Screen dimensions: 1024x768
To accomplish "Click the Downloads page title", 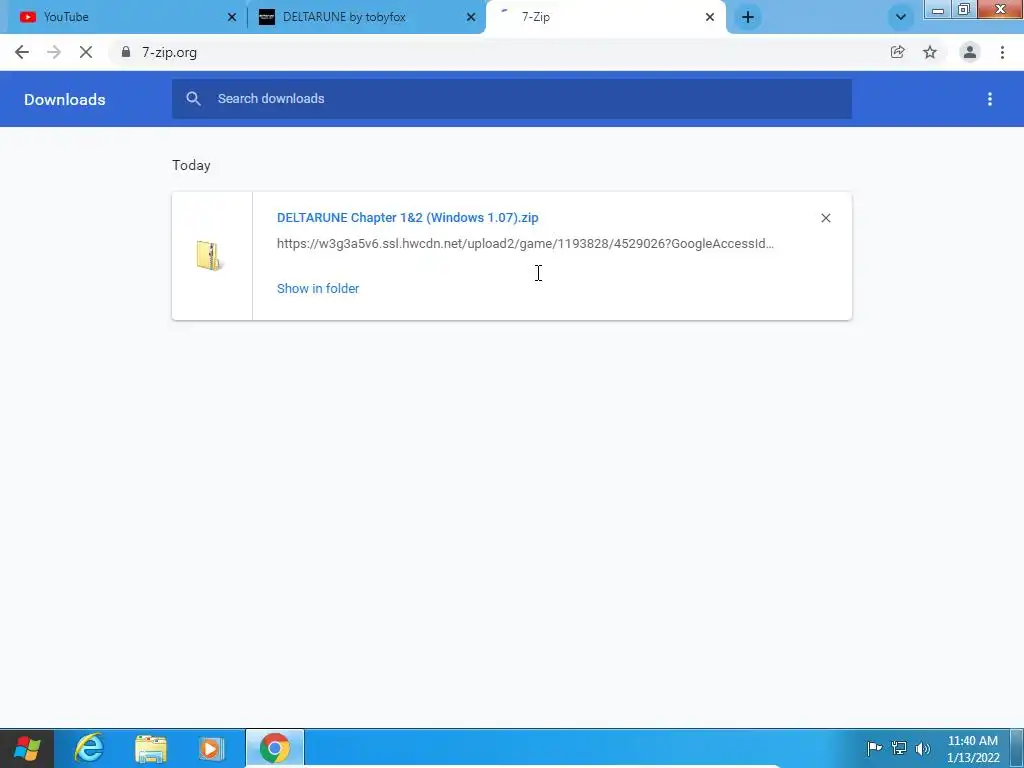I will point(65,99).
